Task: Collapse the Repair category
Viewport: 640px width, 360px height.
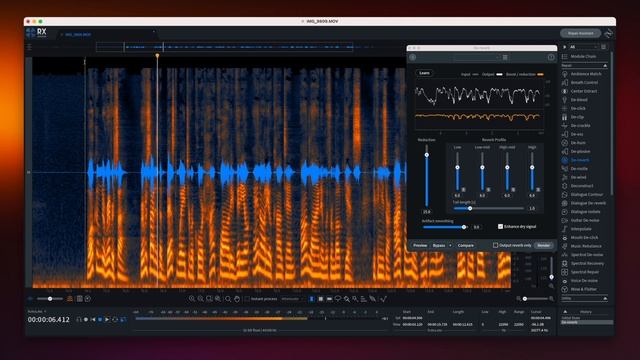Action: click(605, 66)
